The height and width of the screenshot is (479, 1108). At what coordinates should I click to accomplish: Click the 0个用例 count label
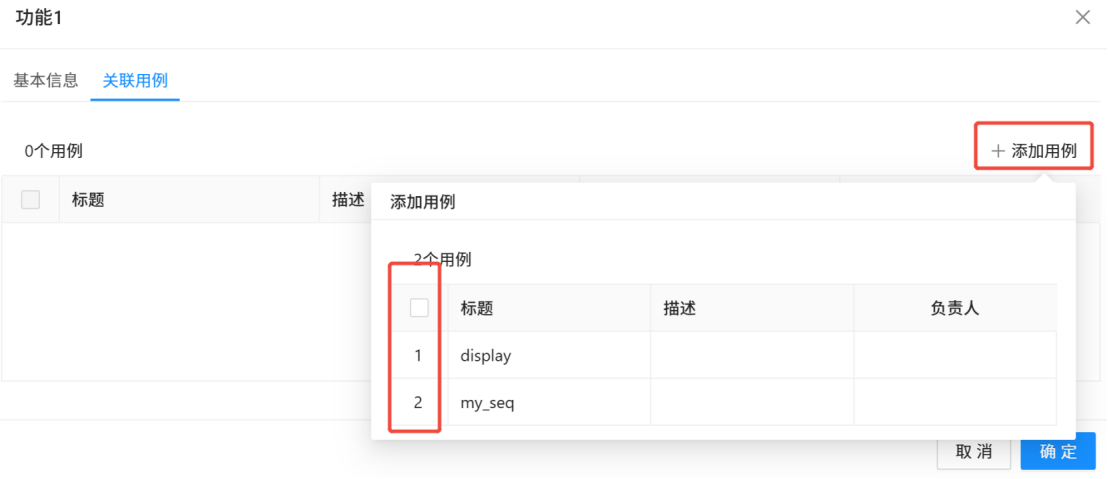pos(54,150)
